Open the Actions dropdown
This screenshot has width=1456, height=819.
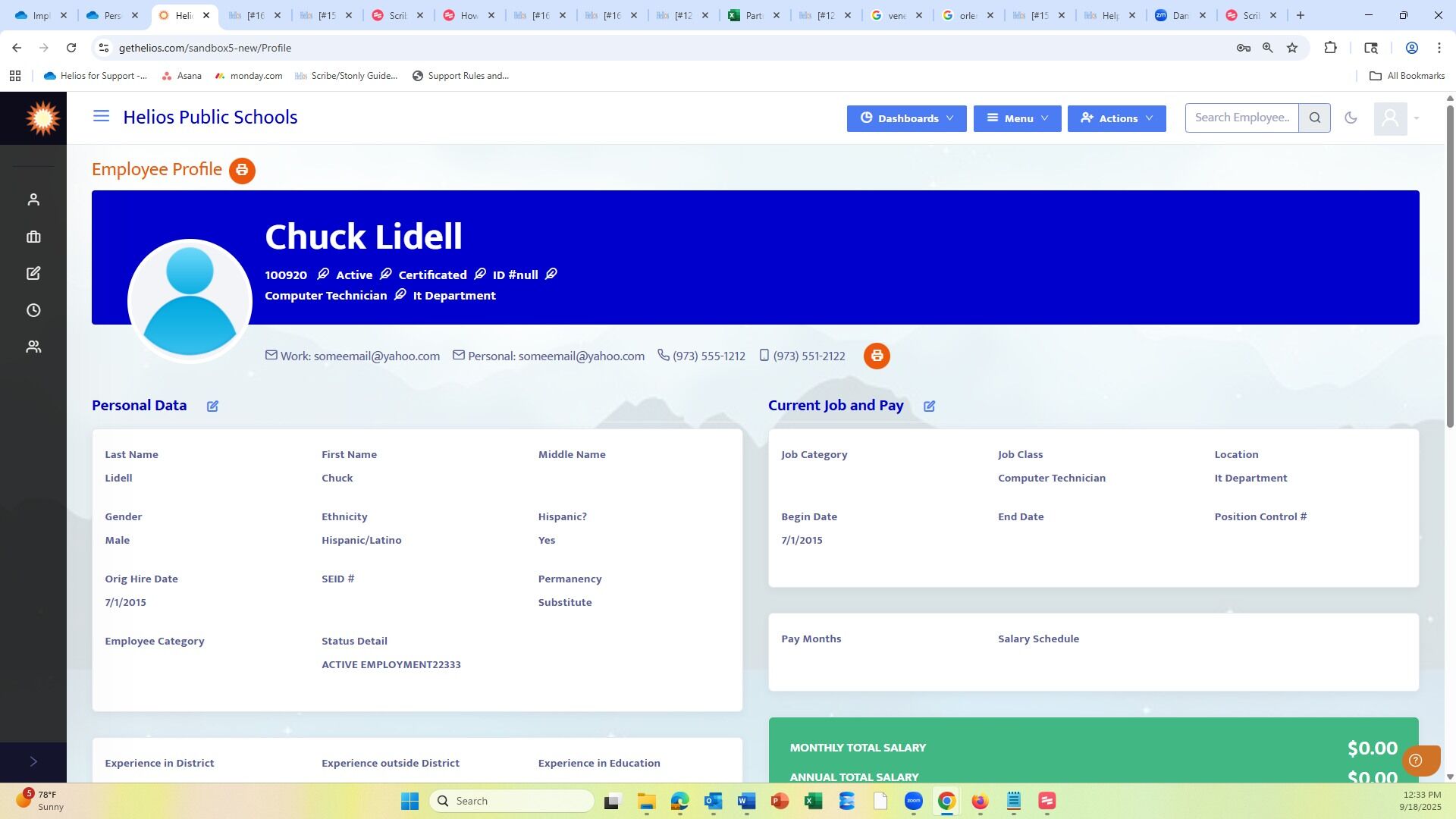click(1116, 118)
